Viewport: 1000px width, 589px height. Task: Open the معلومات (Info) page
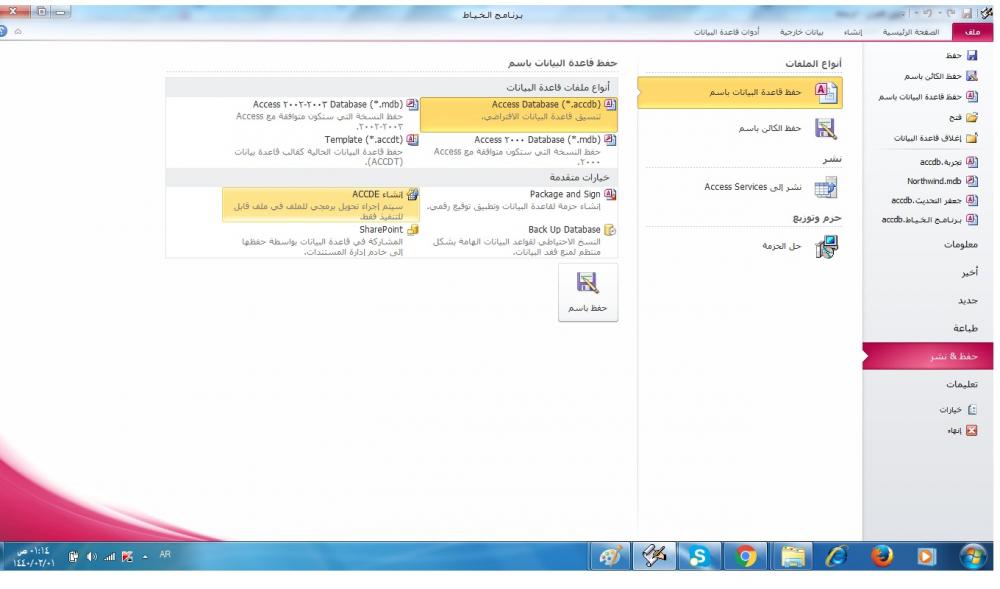coord(960,245)
